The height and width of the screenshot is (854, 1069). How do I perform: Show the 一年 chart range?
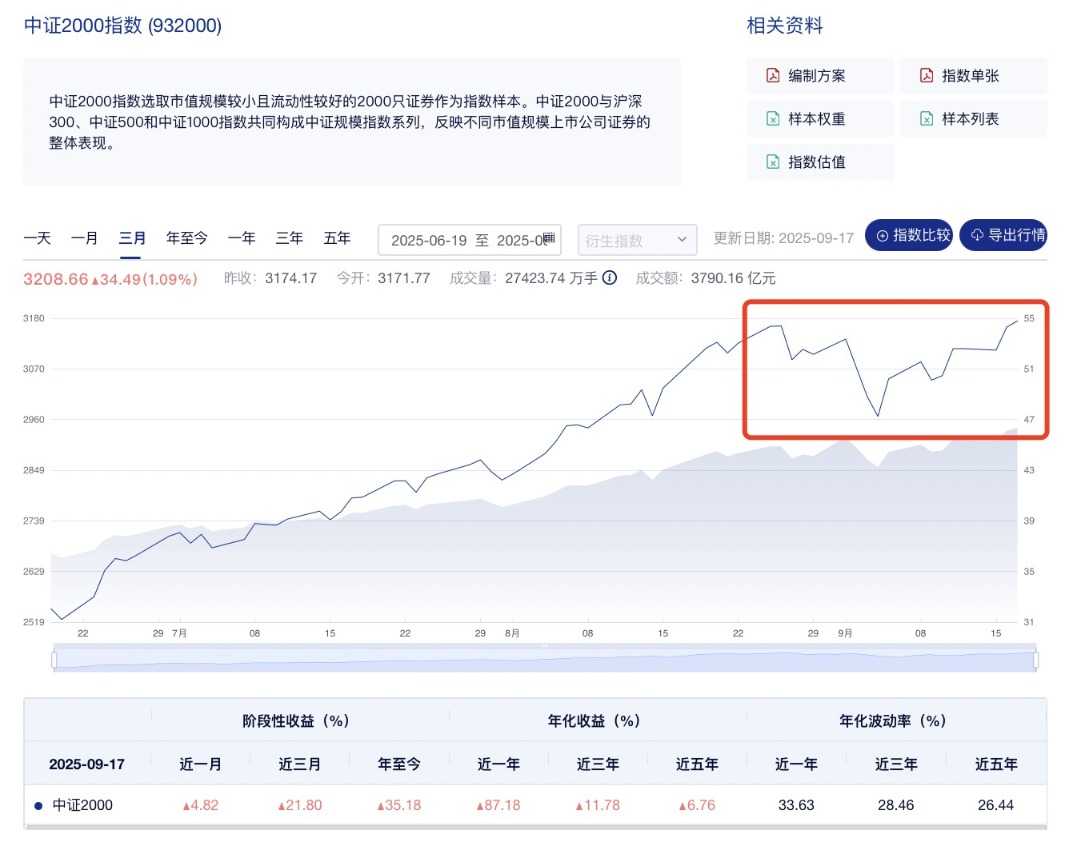pyautogui.click(x=241, y=238)
